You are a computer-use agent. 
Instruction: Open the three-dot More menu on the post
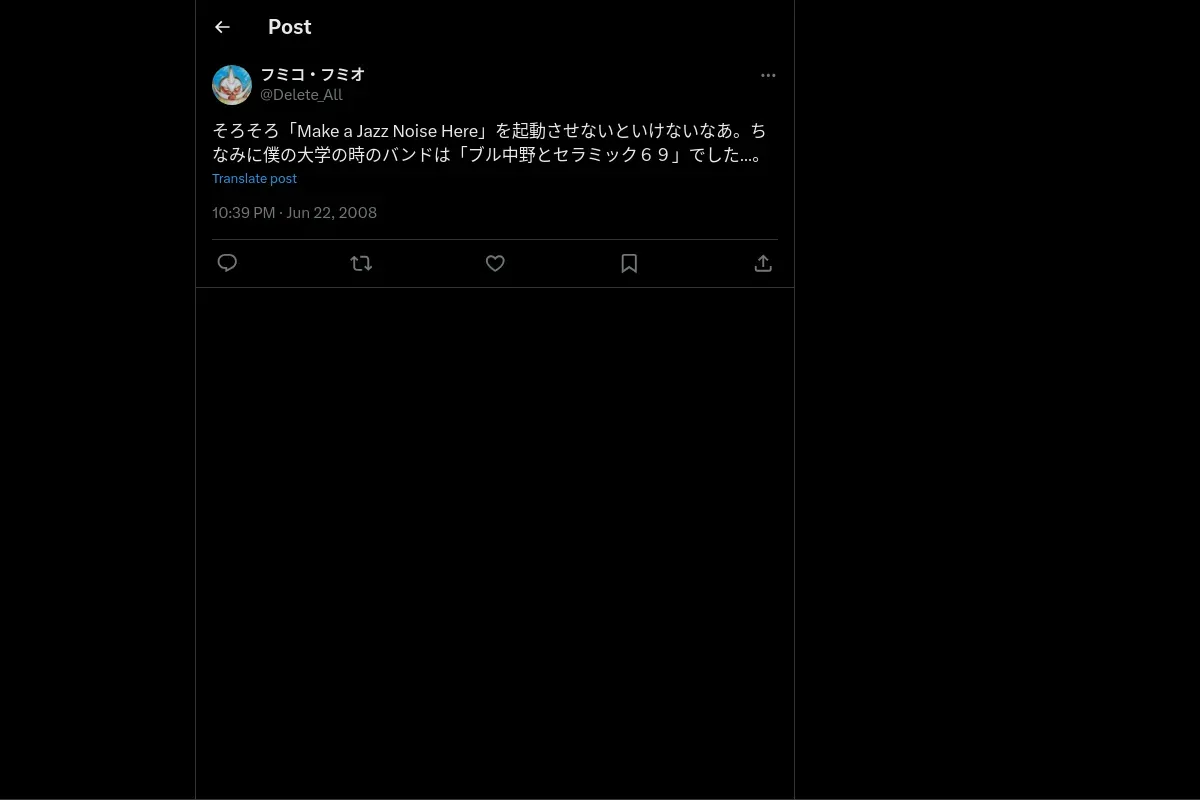768,75
